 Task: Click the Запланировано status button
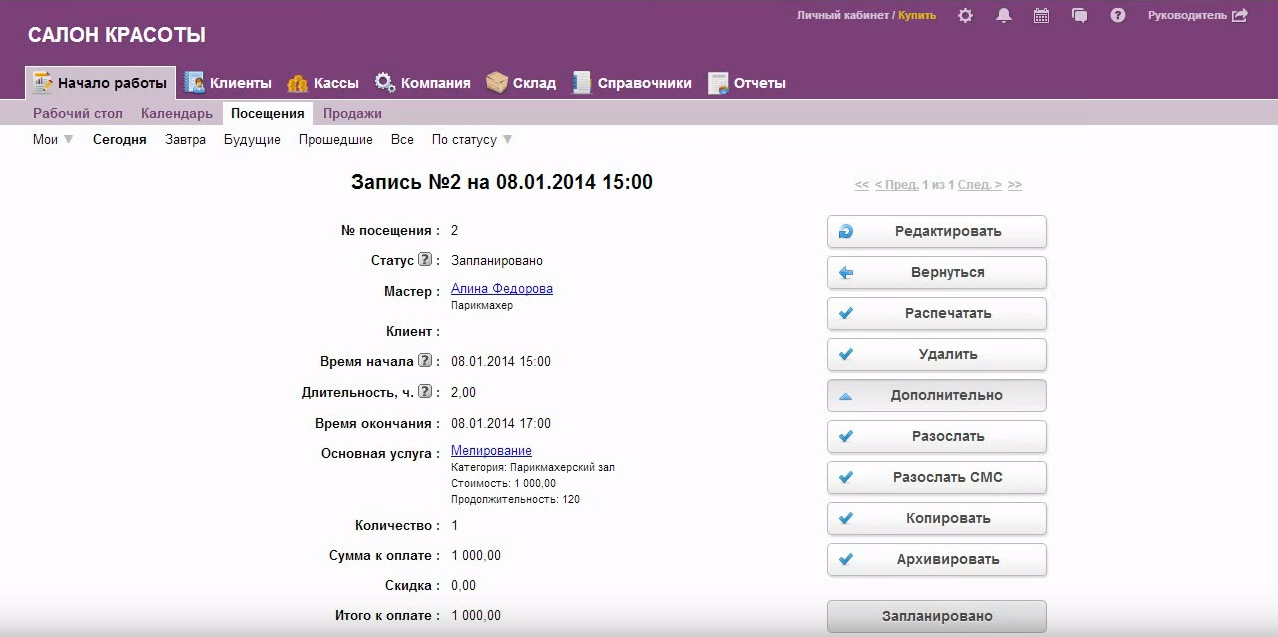point(936,616)
